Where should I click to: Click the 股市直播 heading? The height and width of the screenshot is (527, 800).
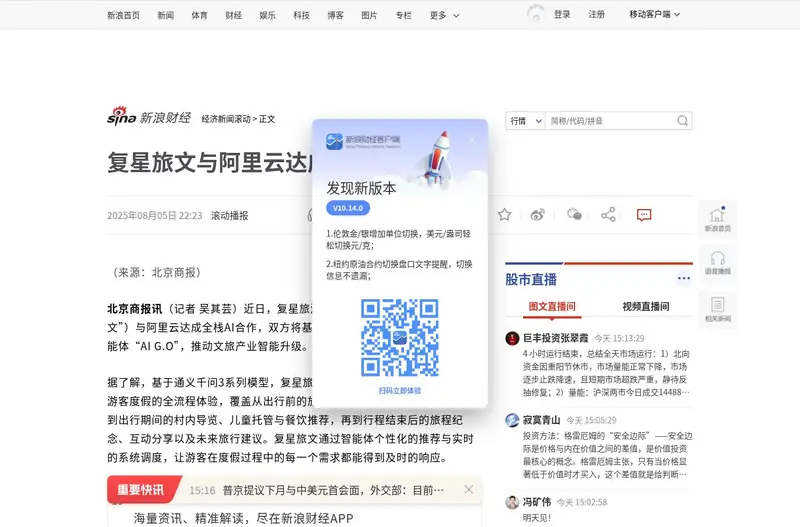point(531,280)
